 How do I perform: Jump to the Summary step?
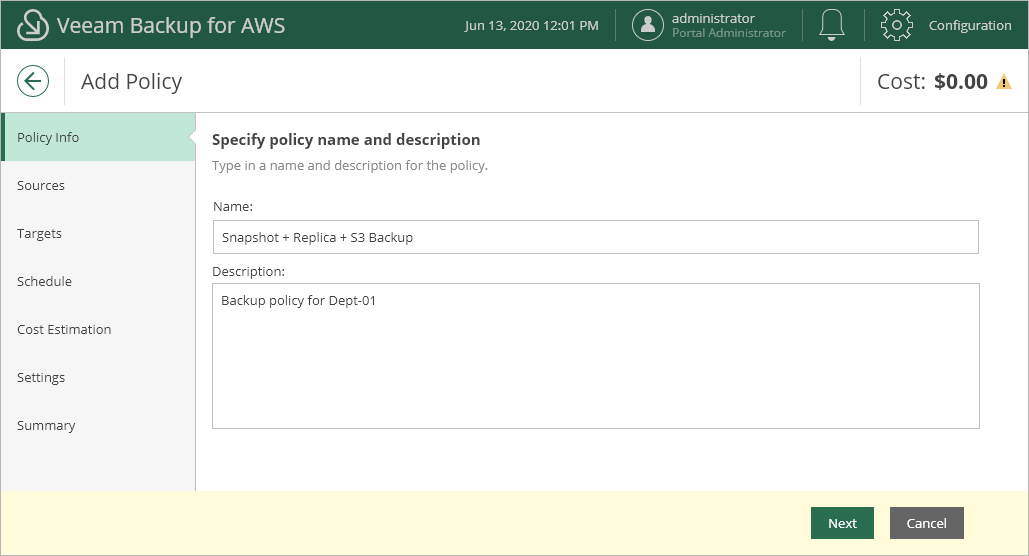(x=98, y=425)
